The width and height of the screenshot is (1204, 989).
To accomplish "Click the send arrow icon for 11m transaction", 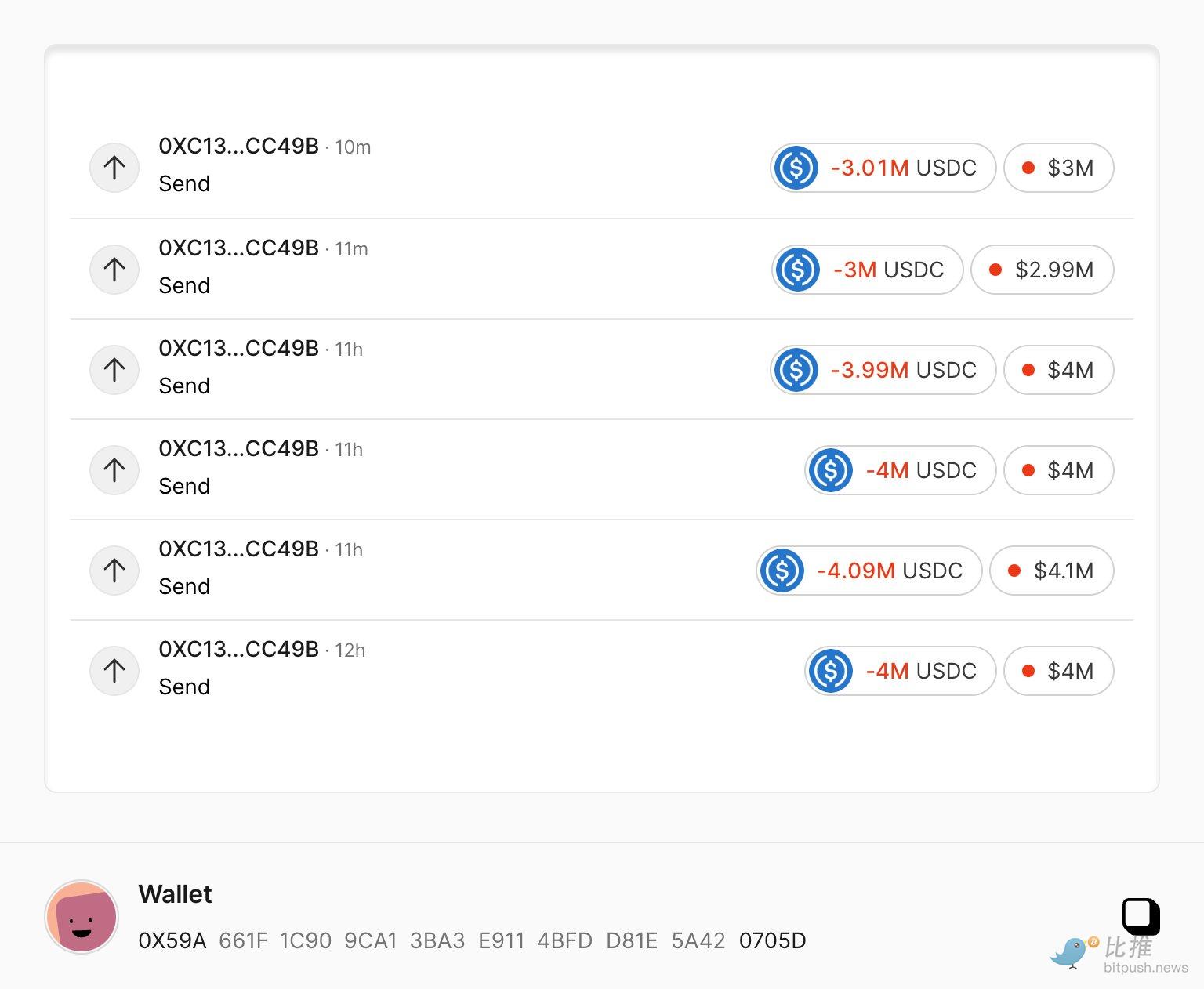I will click(x=114, y=270).
